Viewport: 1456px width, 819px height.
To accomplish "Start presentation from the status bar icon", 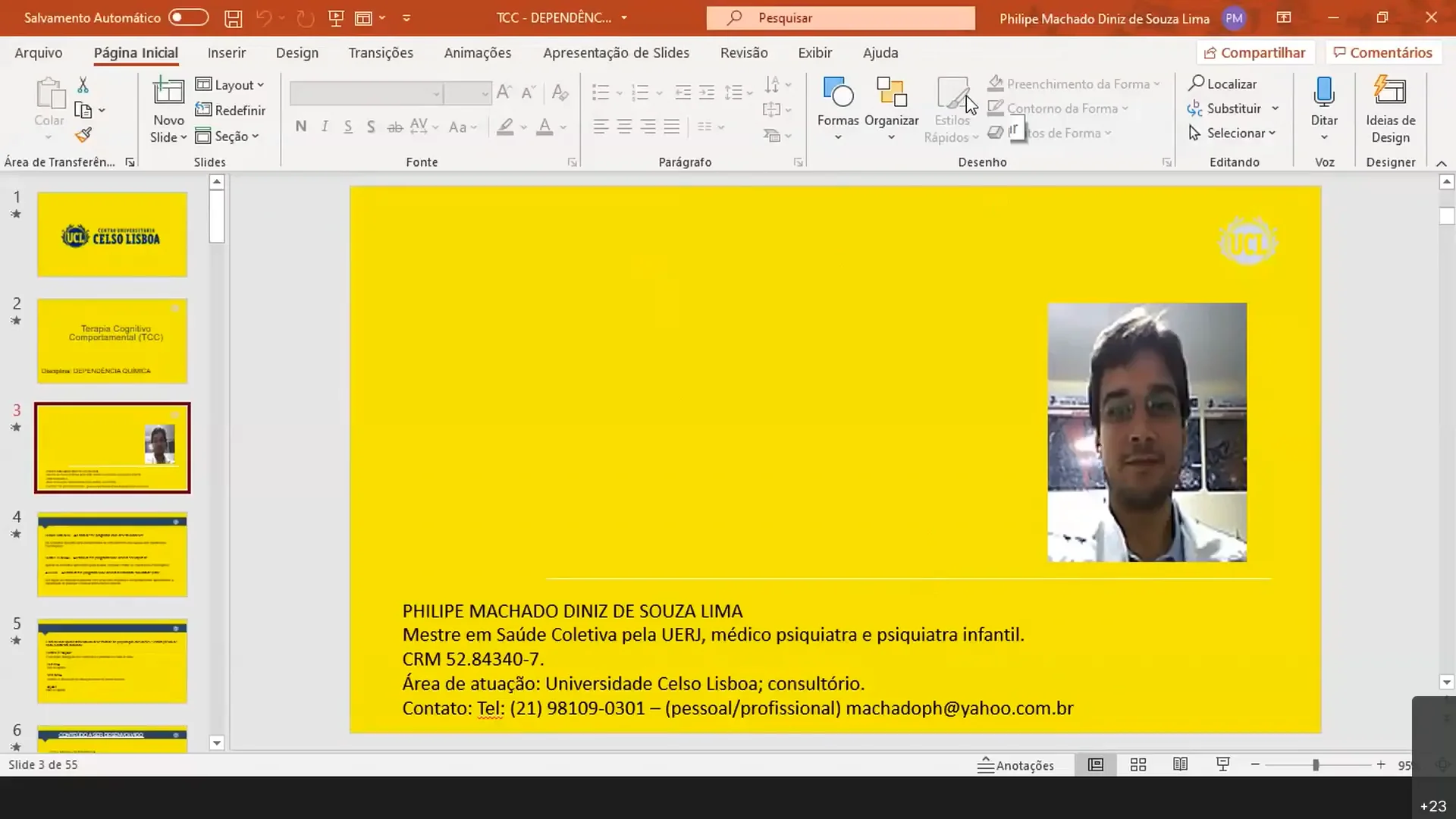I will pos(1222,764).
